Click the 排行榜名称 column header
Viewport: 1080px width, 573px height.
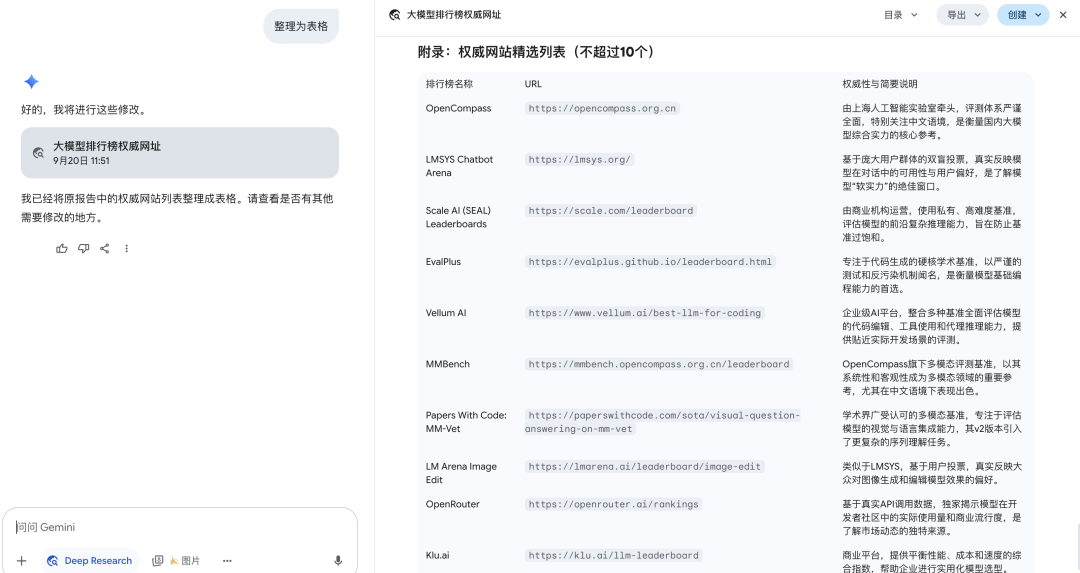point(449,84)
